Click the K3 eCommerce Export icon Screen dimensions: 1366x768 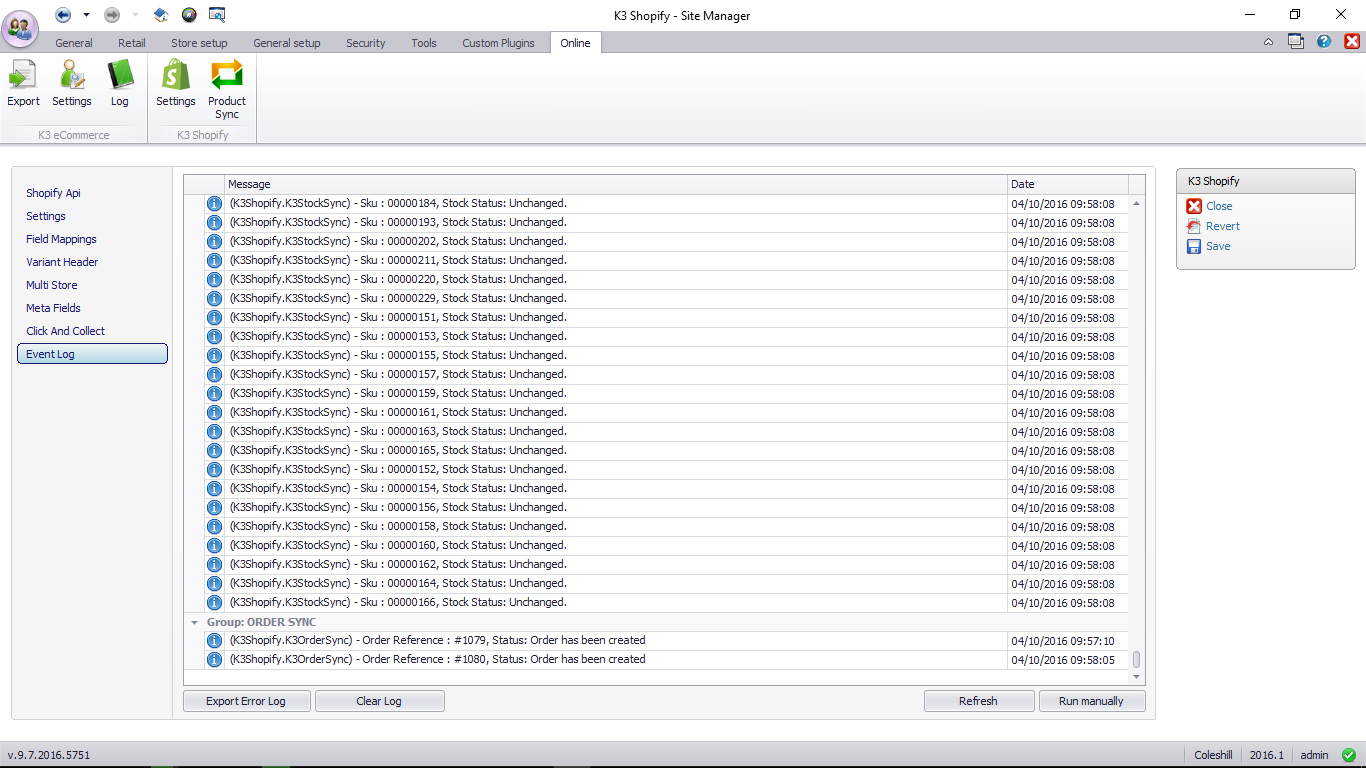(x=23, y=77)
